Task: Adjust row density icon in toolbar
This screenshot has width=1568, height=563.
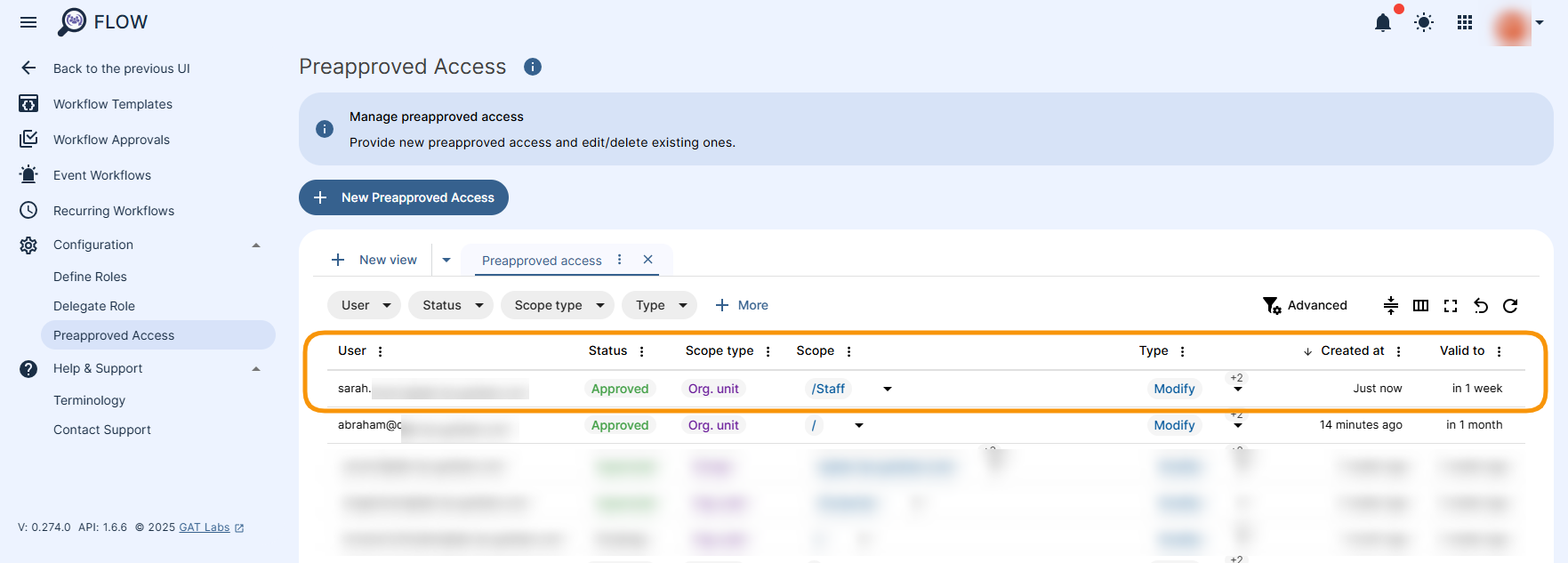Action: (1391, 306)
